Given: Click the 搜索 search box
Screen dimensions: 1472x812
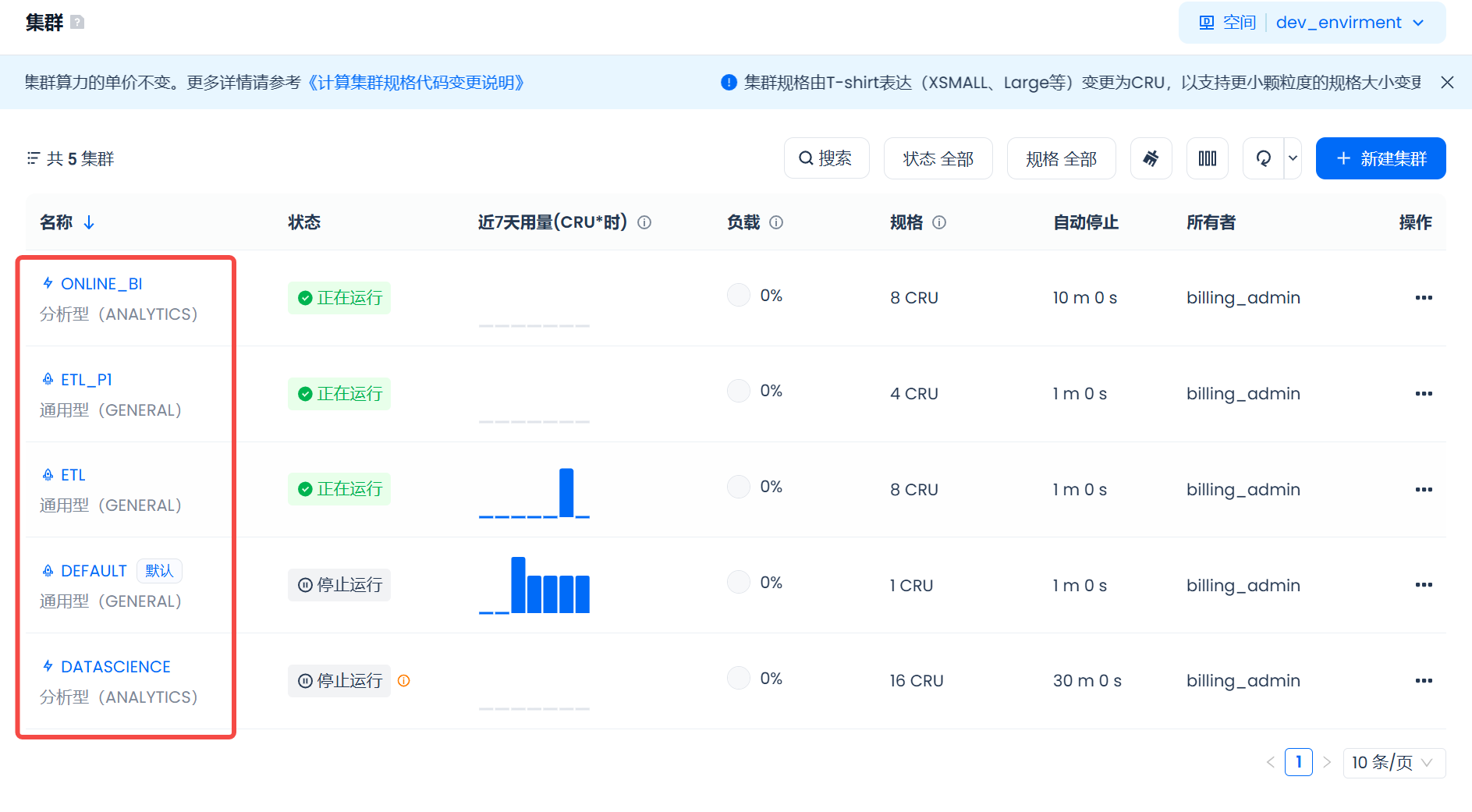Looking at the screenshot, I should pyautogui.click(x=826, y=158).
